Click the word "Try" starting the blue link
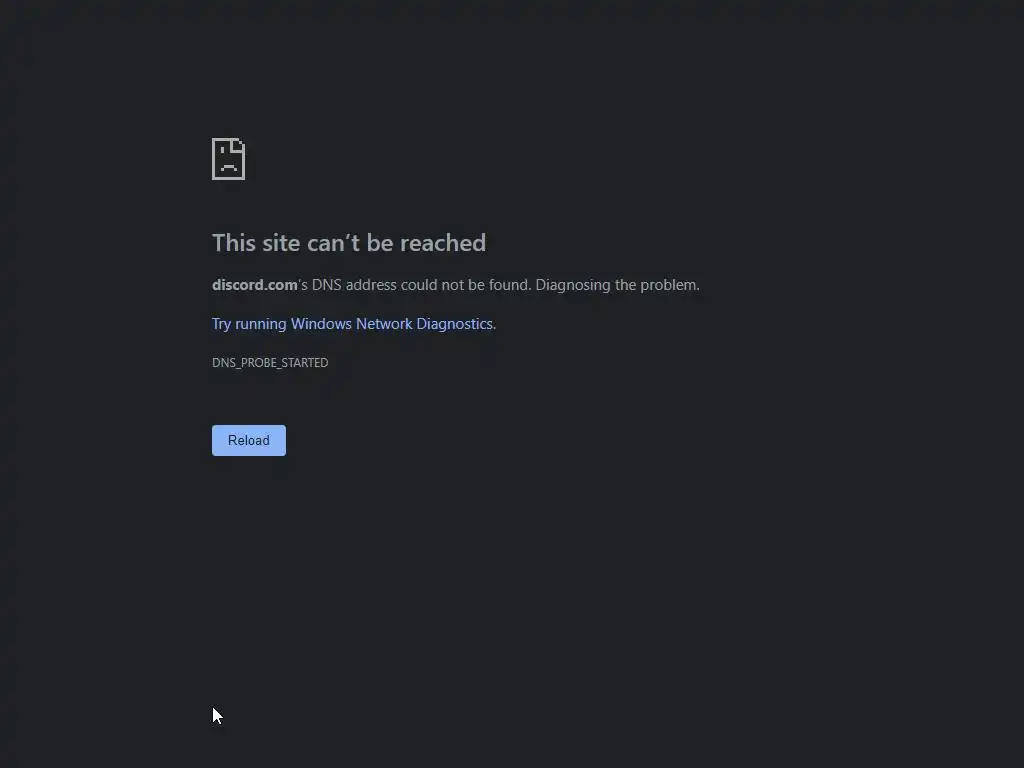The image size is (1024, 768). (221, 324)
